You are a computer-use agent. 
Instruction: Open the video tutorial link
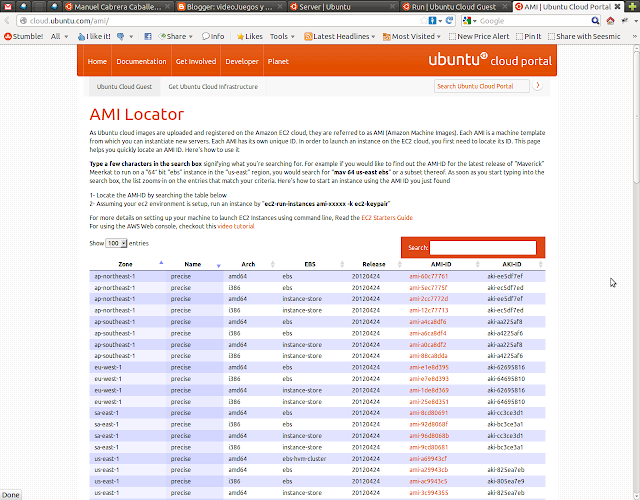(236, 226)
